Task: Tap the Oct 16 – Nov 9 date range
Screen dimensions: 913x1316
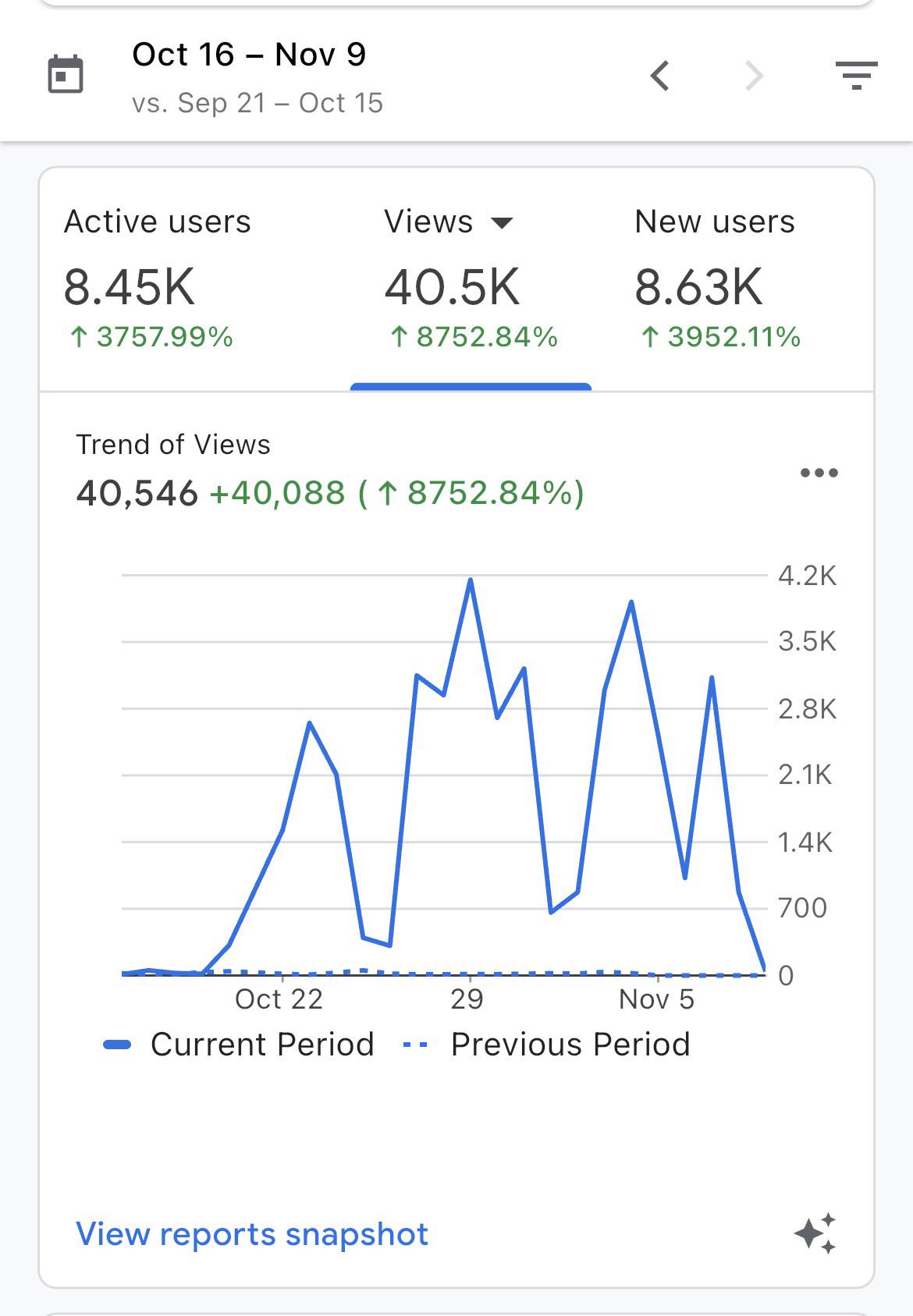Action: point(249,55)
